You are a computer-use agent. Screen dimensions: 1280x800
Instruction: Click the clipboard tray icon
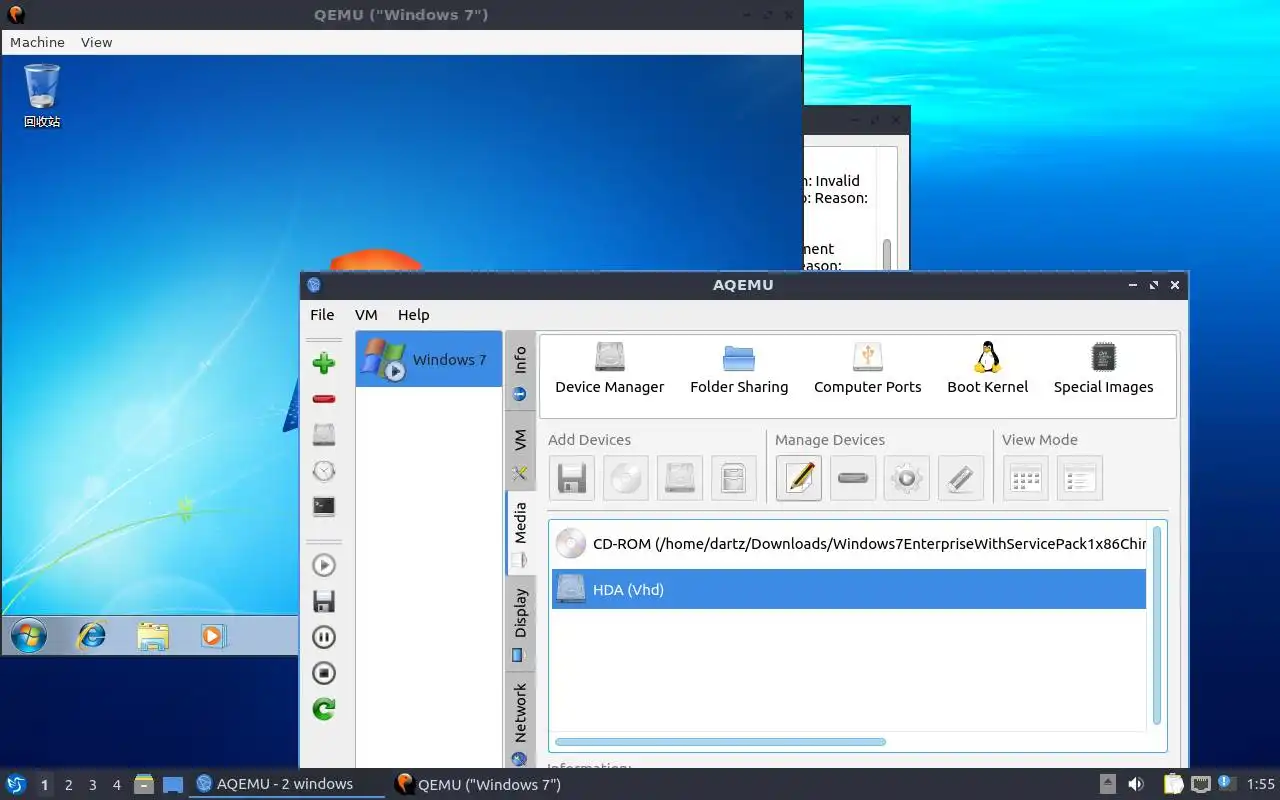tap(1173, 784)
